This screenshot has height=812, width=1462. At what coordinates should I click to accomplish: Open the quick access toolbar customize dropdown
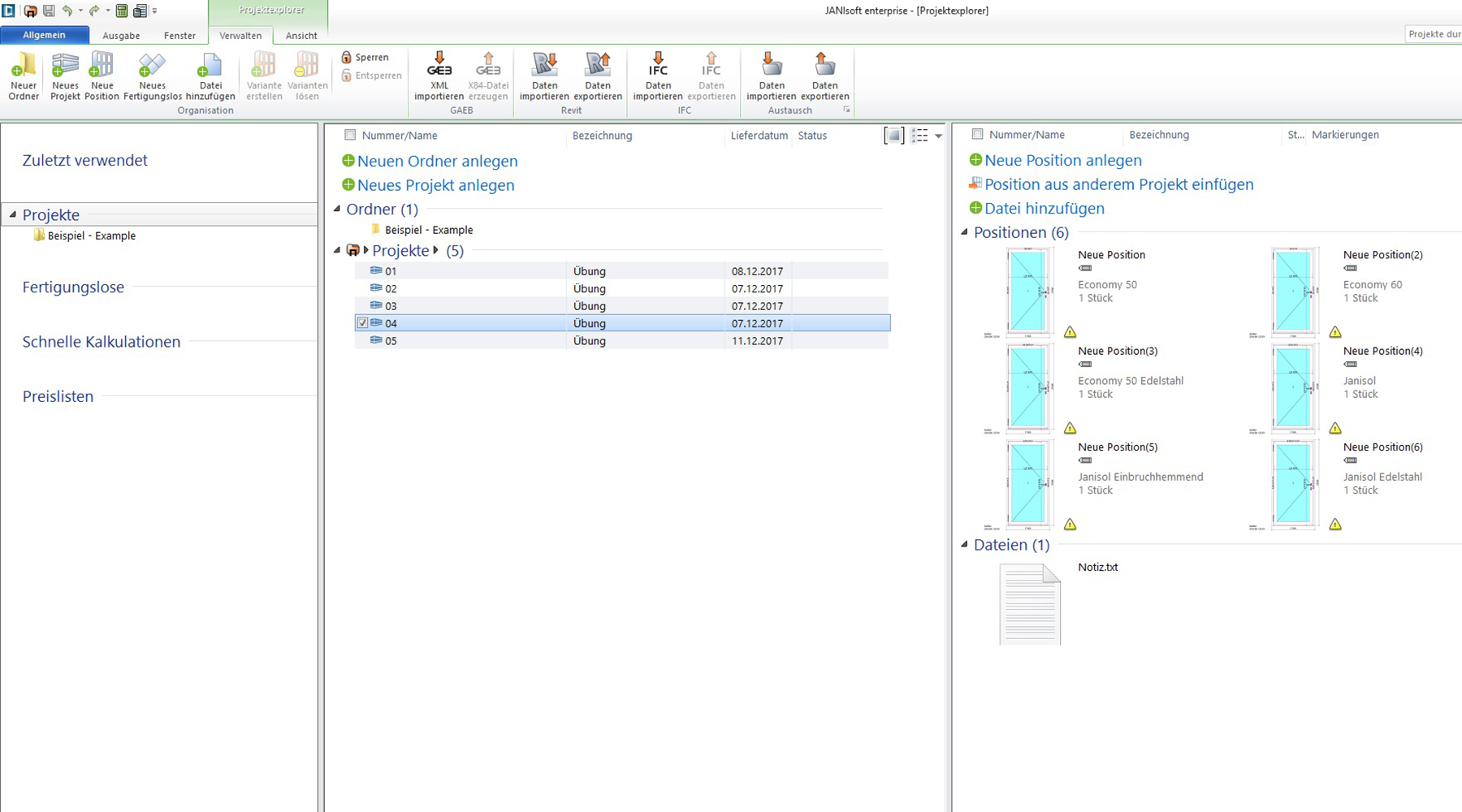(154, 11)
